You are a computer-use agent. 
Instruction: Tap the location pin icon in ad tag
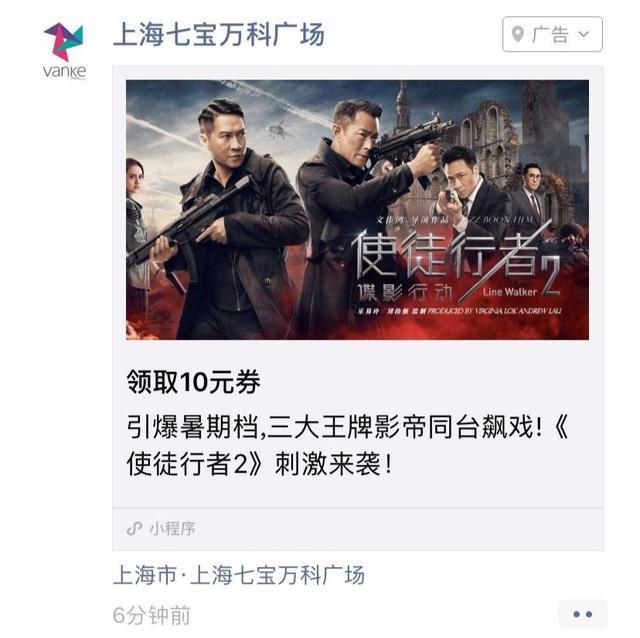click(x=518, y=34)
